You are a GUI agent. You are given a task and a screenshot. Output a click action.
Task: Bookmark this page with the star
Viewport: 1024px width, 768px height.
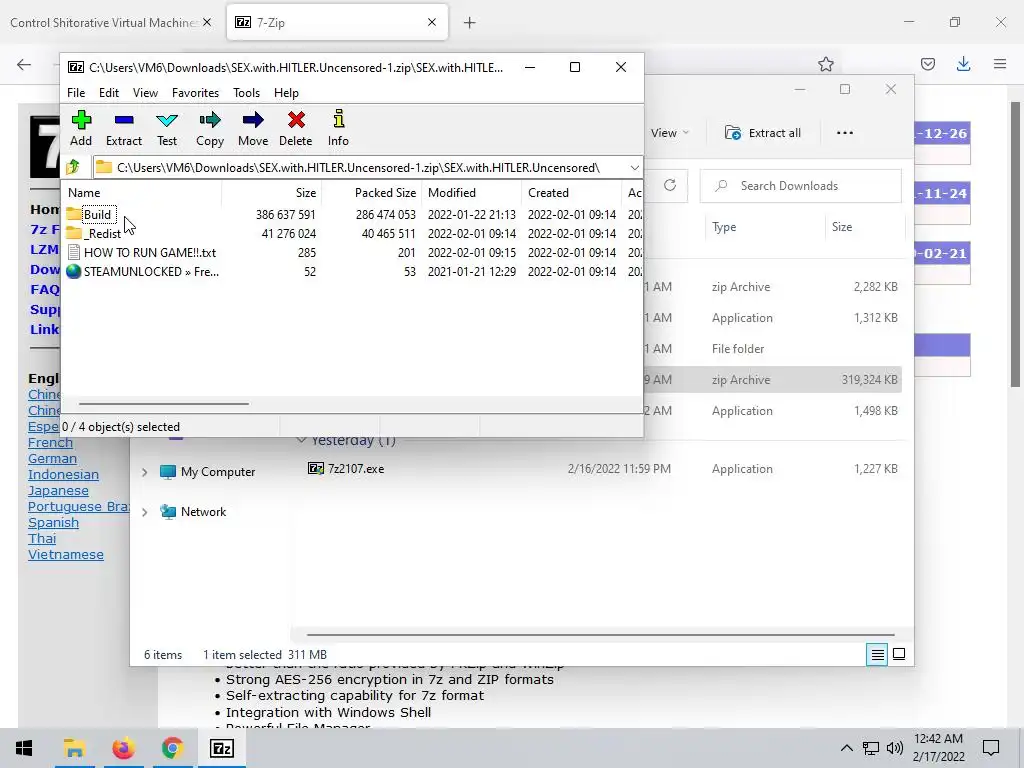pos(826,64)
